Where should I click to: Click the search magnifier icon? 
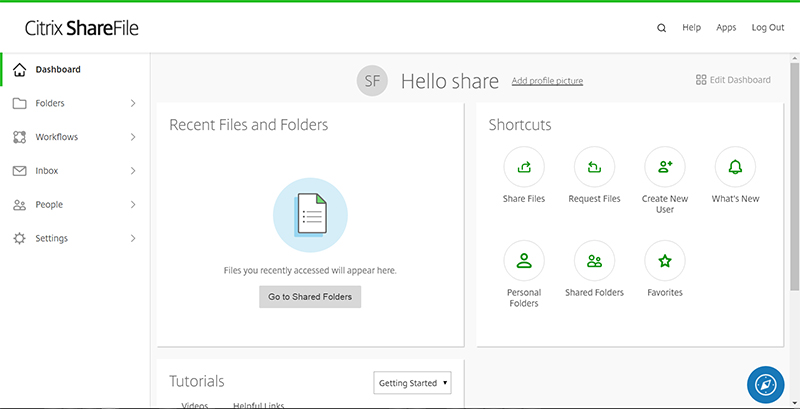(x=661, y=28)
